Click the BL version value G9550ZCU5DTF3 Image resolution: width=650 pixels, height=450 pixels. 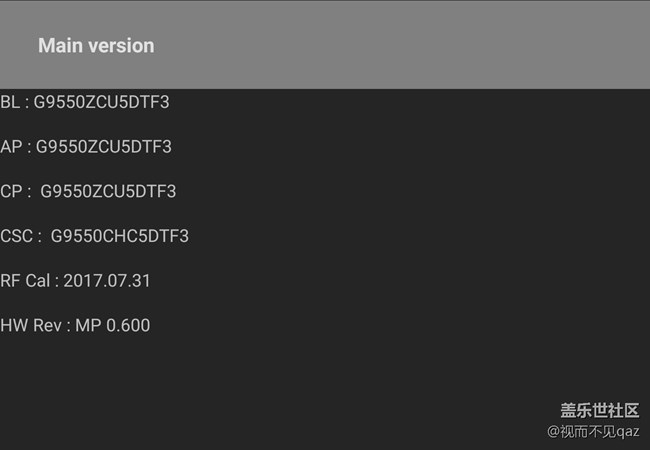coord(101,101)
